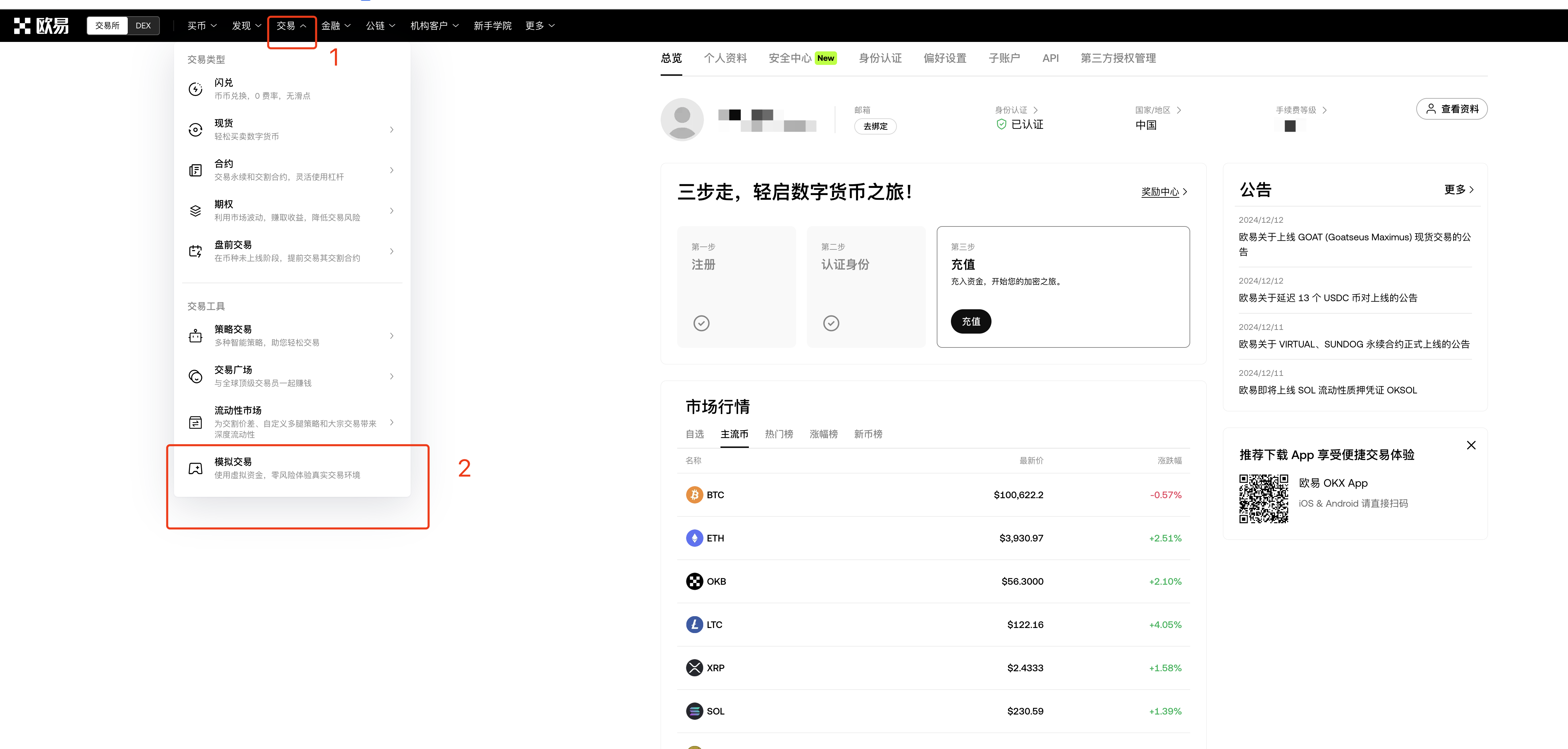Click the XRP coin icon
1568x749 pixels.
(694, 668)
